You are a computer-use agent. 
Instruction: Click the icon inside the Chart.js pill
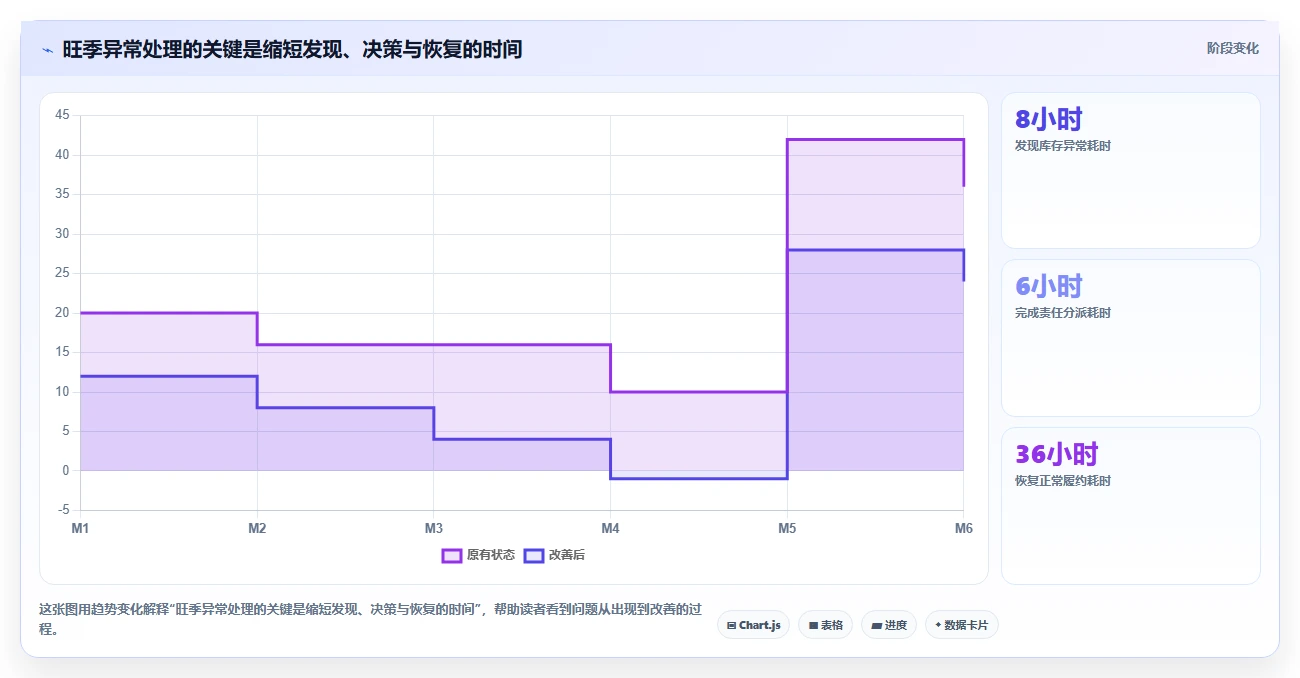coord(731,625)
